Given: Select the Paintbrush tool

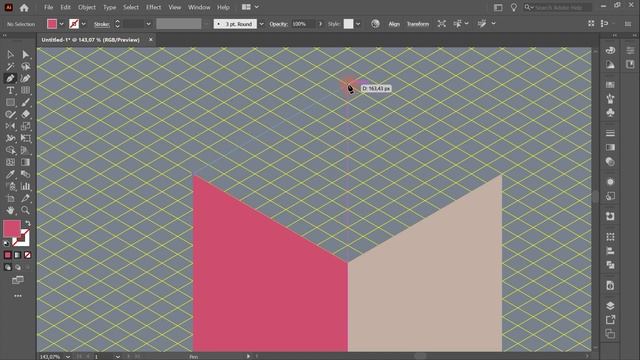Looking at the screenshot, I should [x=25, y=102].
